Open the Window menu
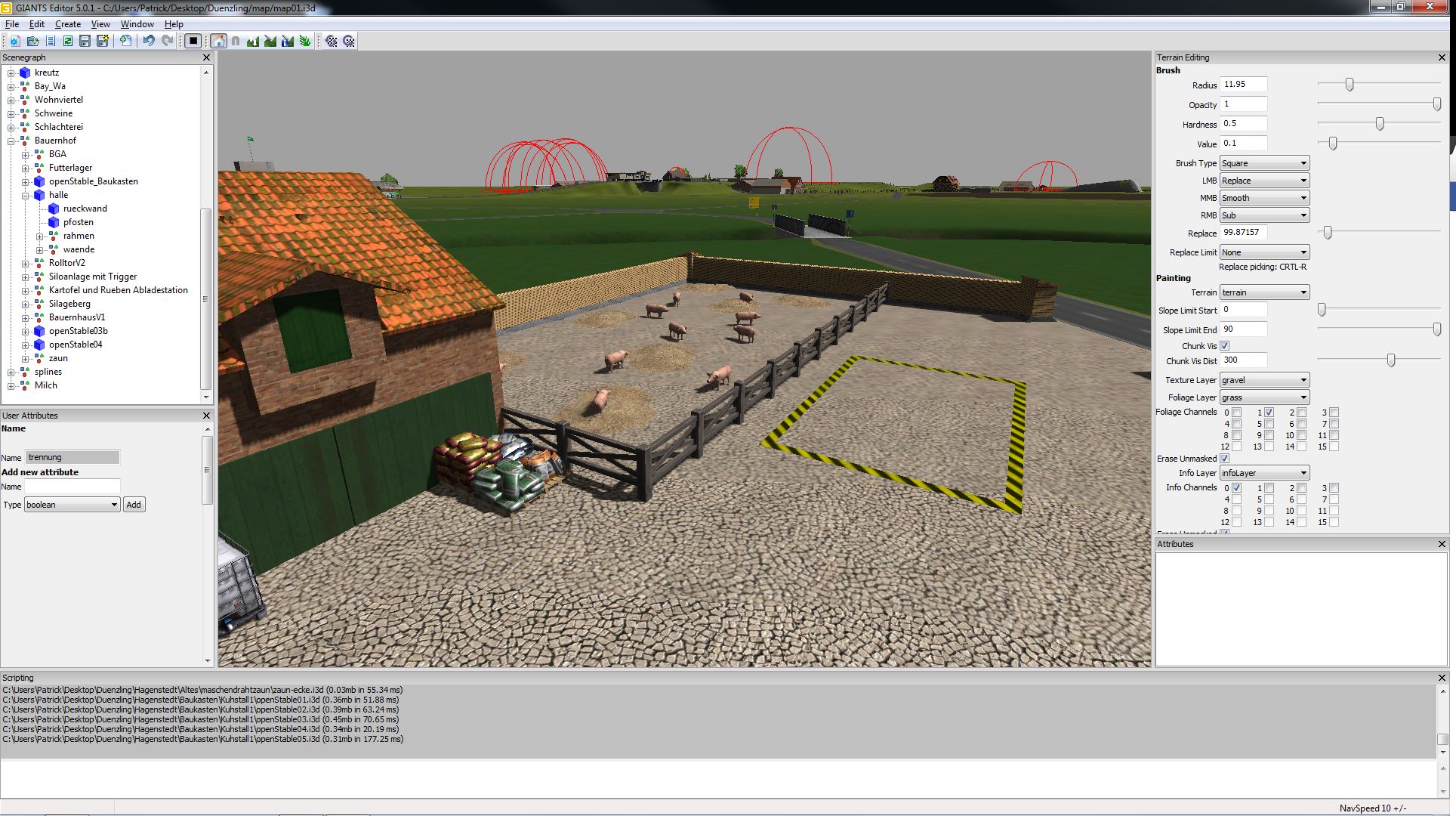Viewport: 1456px width, 816px height. click(137, 24)
